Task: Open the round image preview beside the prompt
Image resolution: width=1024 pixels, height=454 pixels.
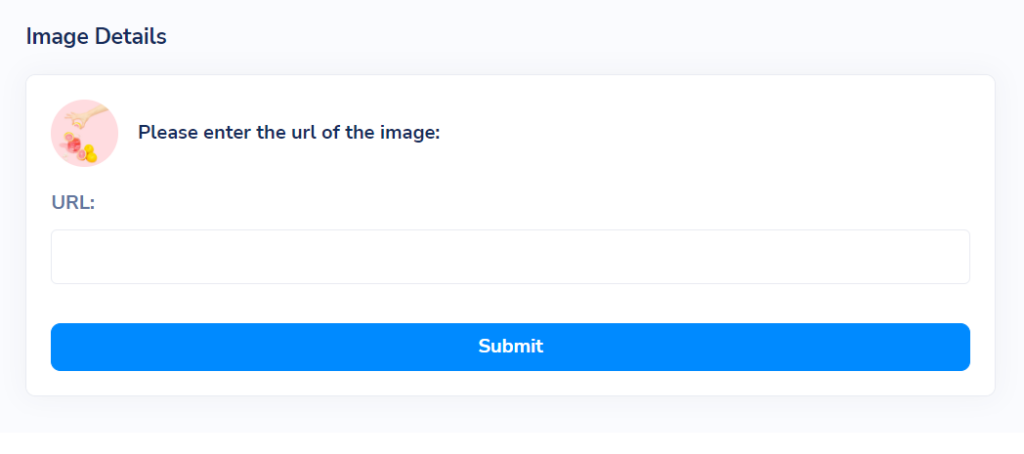Action: click(84, 133)
